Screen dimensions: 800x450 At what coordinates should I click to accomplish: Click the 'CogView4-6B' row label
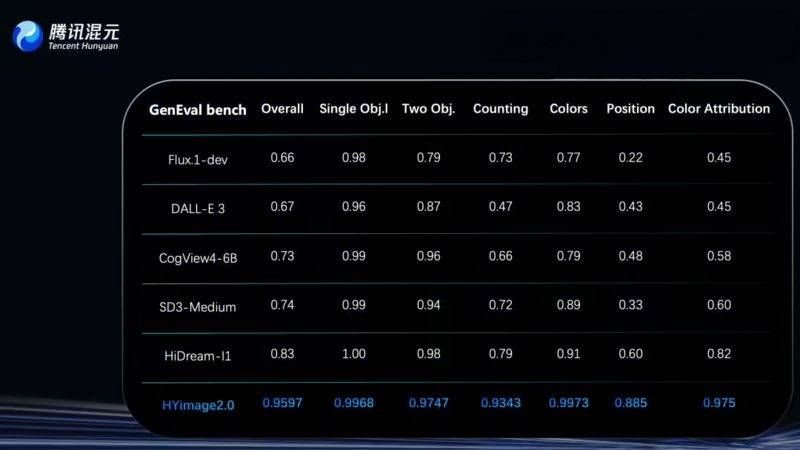[198, 258]
